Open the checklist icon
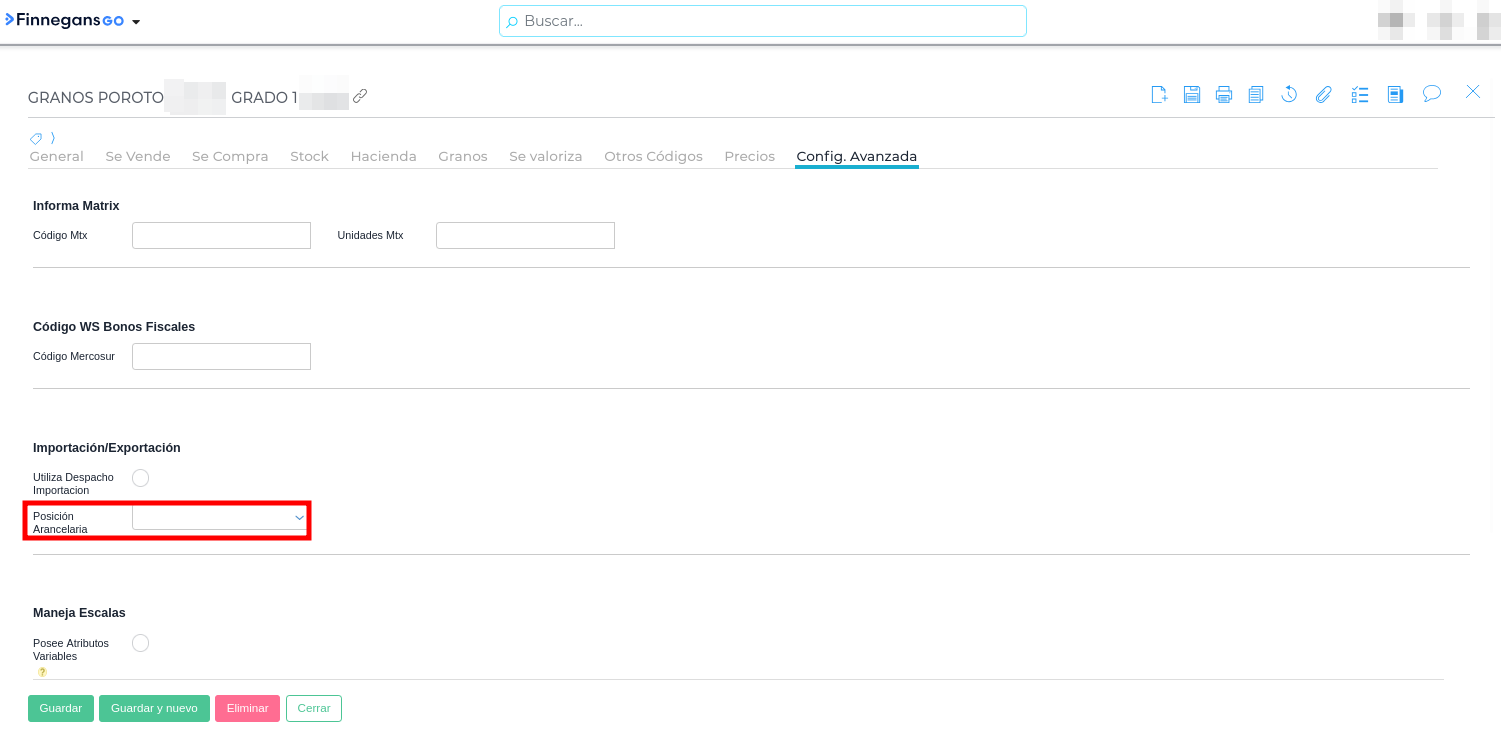 pos(1359,95)
